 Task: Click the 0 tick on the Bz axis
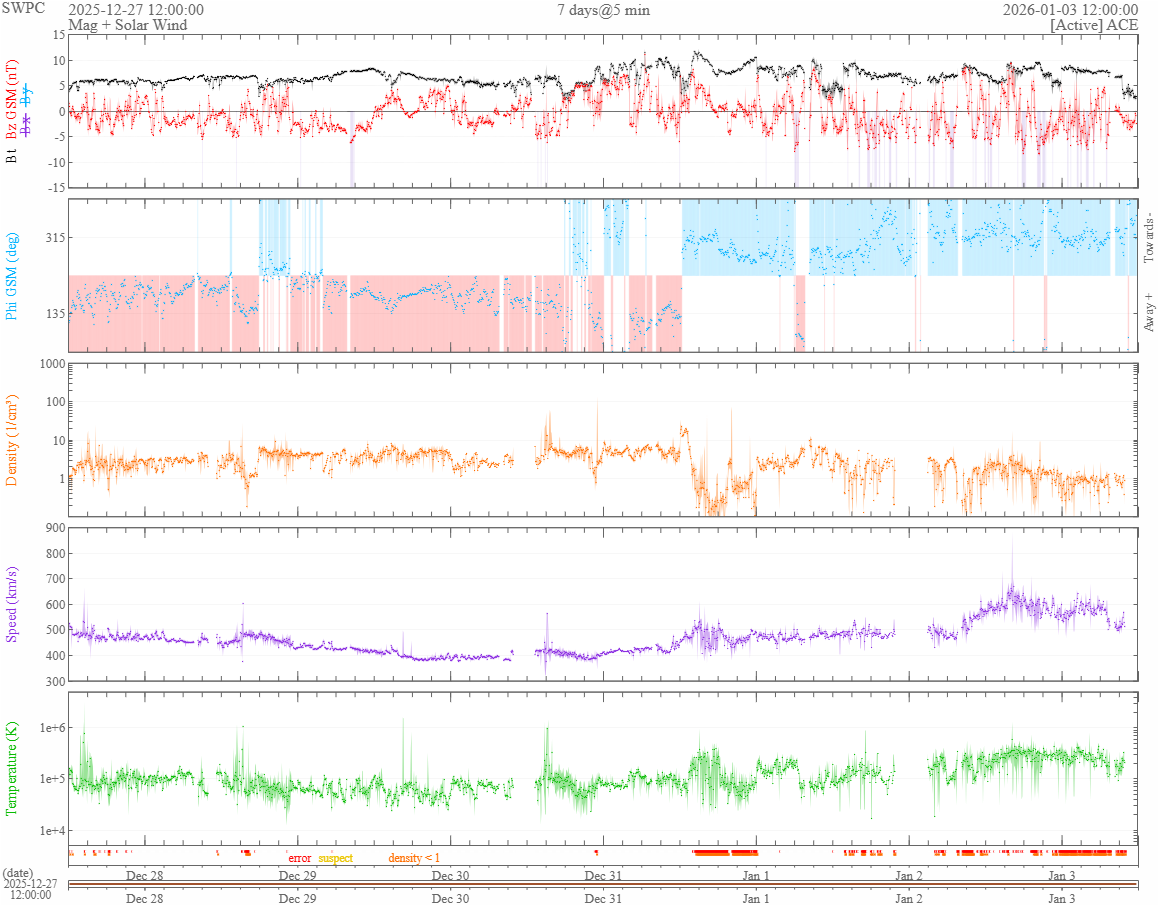pos(62,112)
